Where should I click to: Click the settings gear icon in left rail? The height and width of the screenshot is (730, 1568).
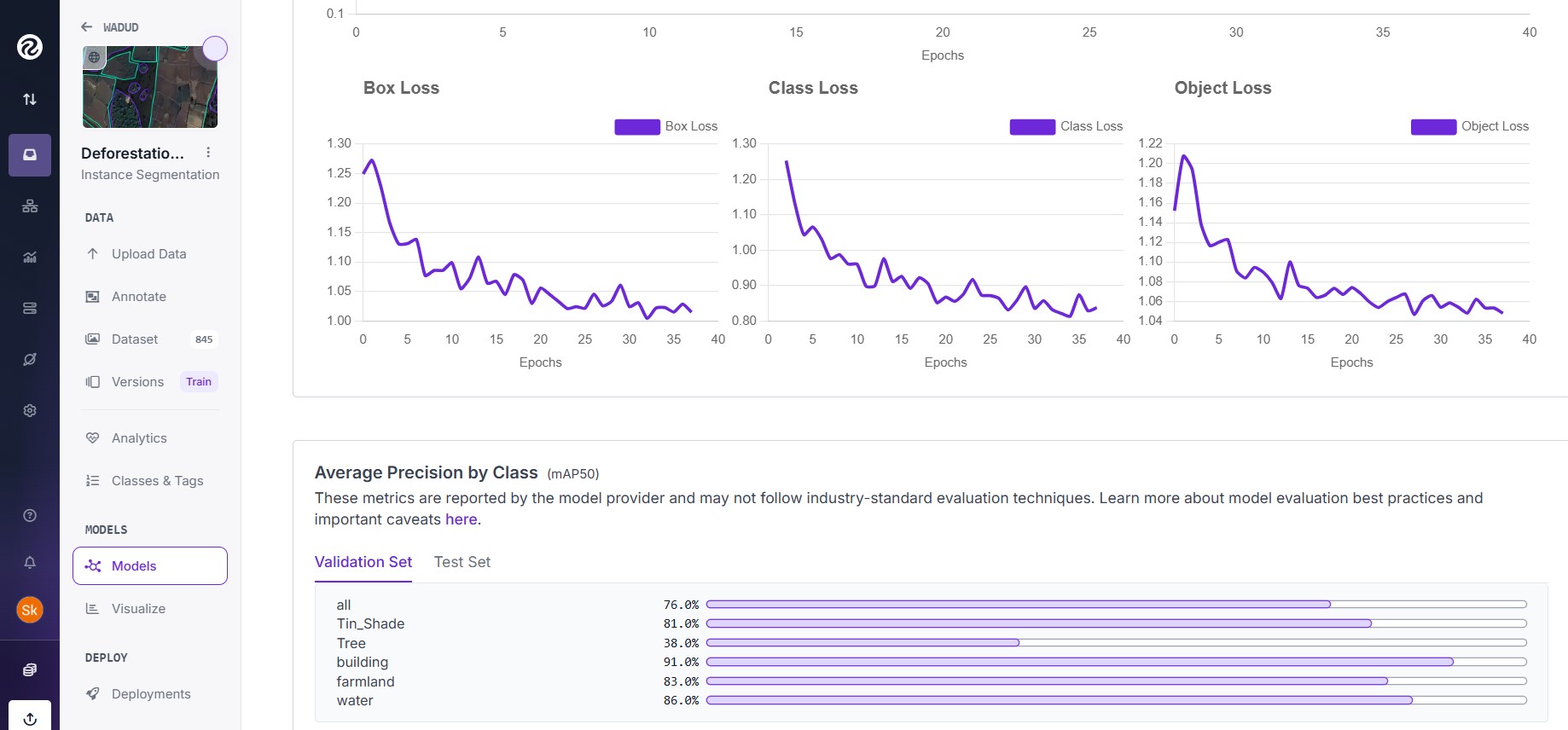30,411
